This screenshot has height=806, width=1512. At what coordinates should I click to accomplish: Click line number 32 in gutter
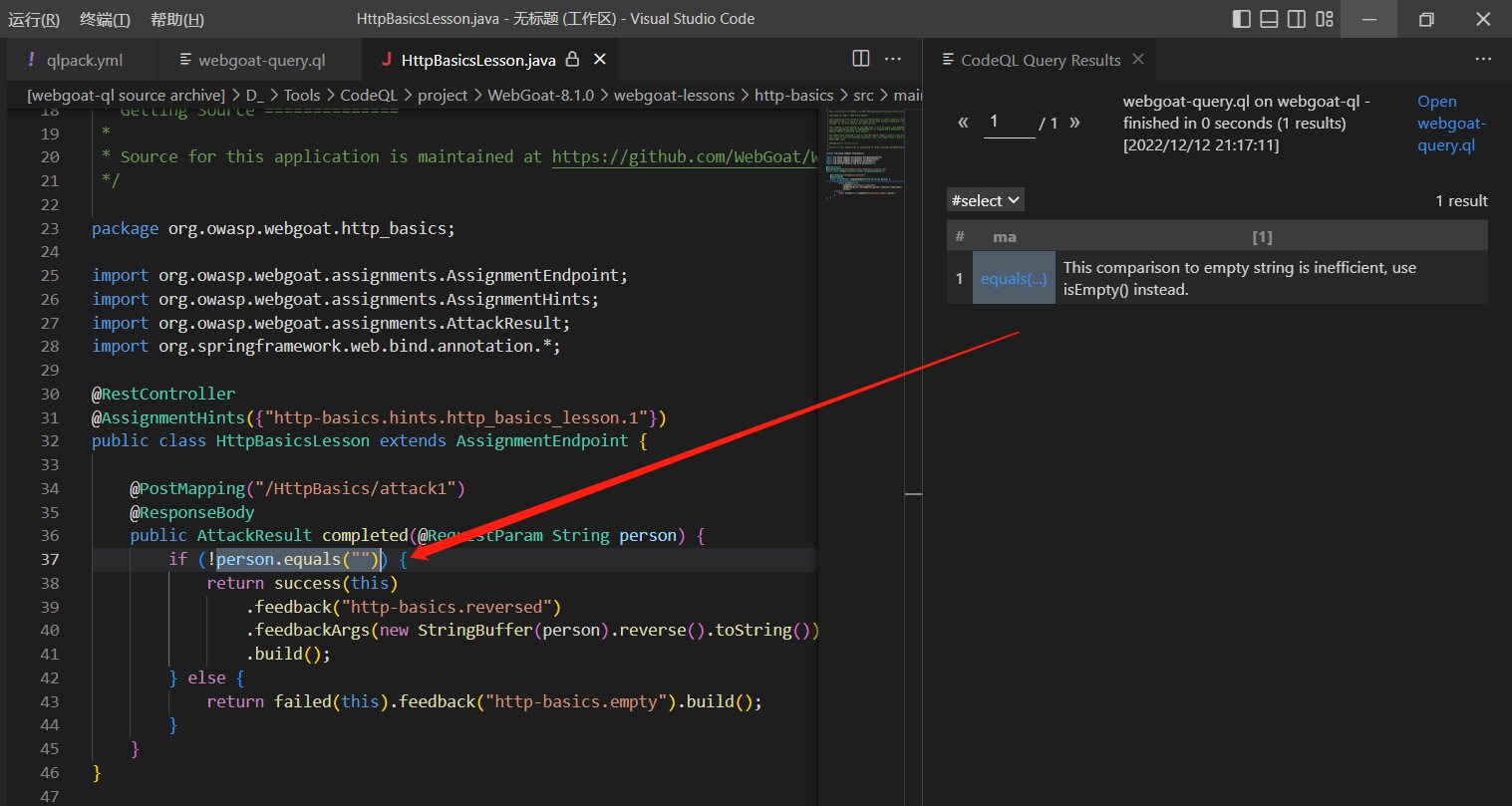pos(50,440)
